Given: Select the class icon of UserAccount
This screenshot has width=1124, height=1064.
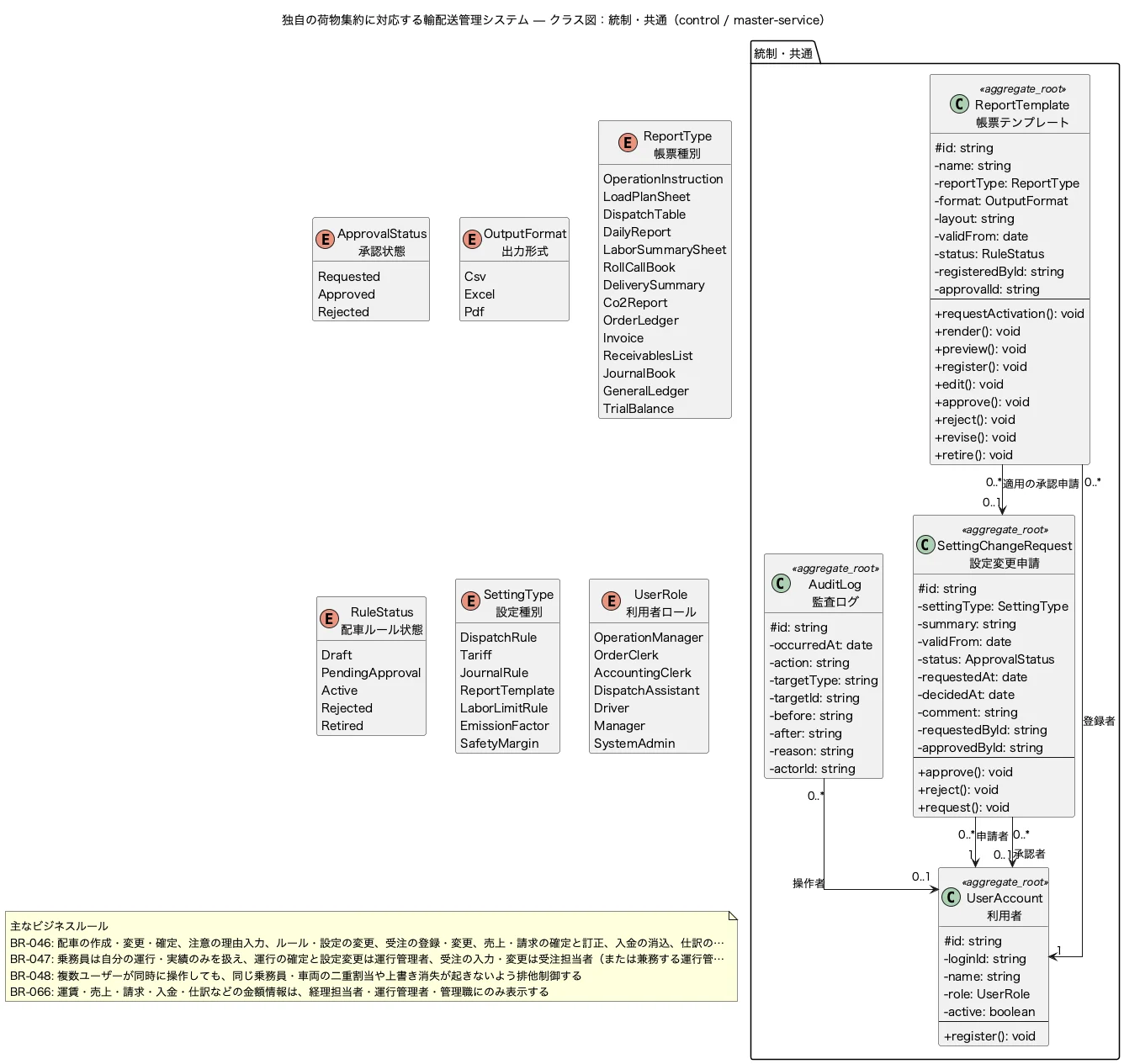Looking at the screenshot, I should pos(952,897).
